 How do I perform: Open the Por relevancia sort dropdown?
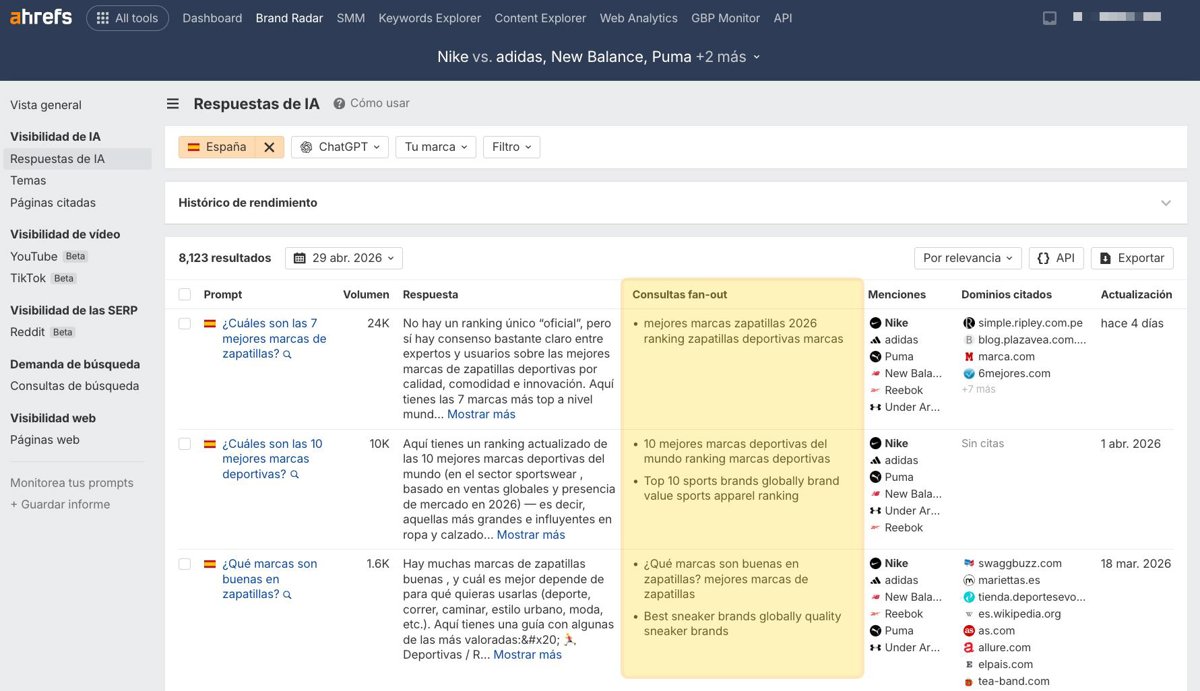(967, 258)
